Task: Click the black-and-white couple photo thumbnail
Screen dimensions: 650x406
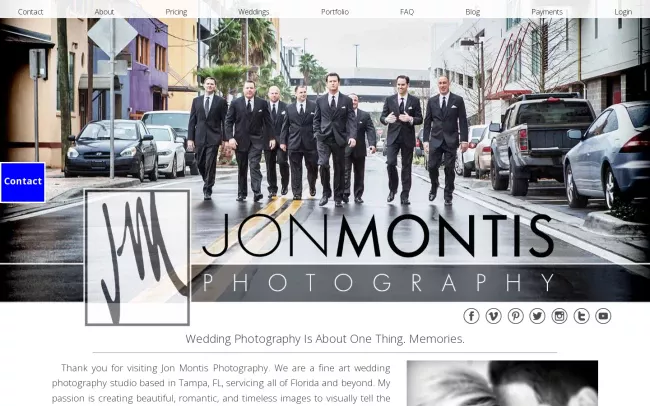Action: [x=502, y=383]
